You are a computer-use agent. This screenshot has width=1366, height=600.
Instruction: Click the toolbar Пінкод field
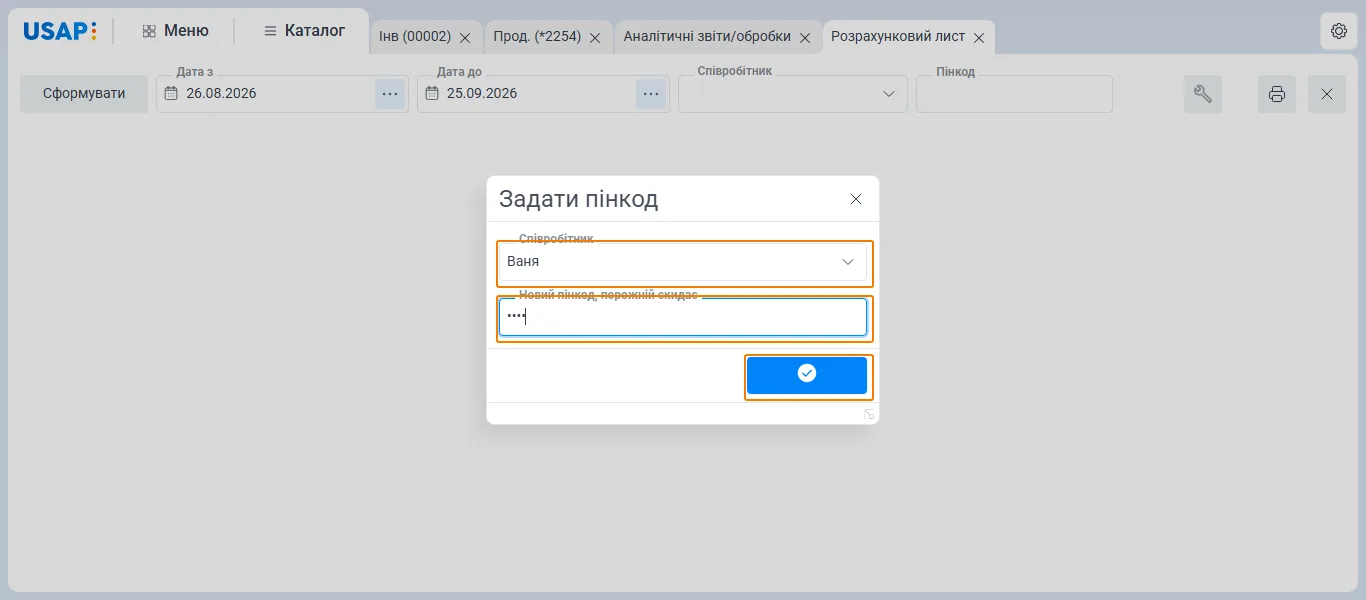click(x=1014, y=94)
